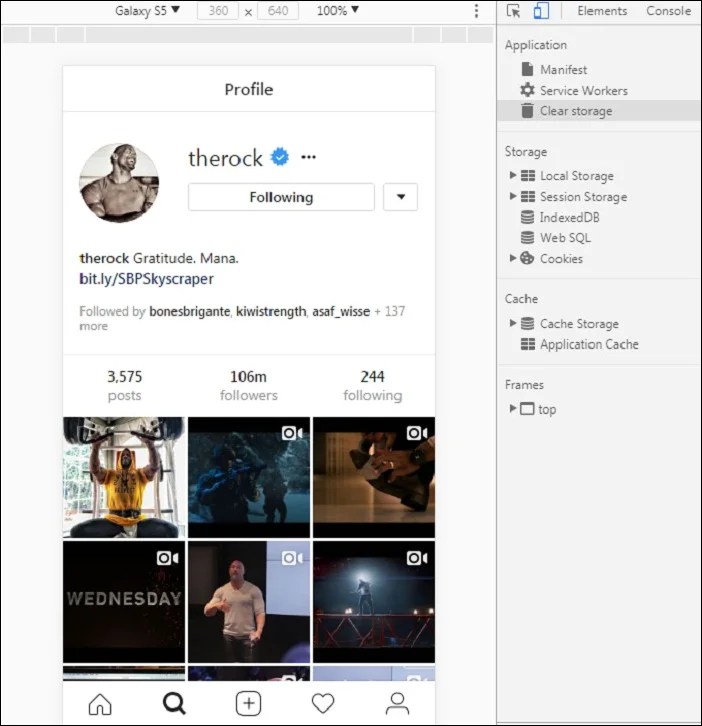
Task: Switch to the Console tab
Action: (668, 11)
